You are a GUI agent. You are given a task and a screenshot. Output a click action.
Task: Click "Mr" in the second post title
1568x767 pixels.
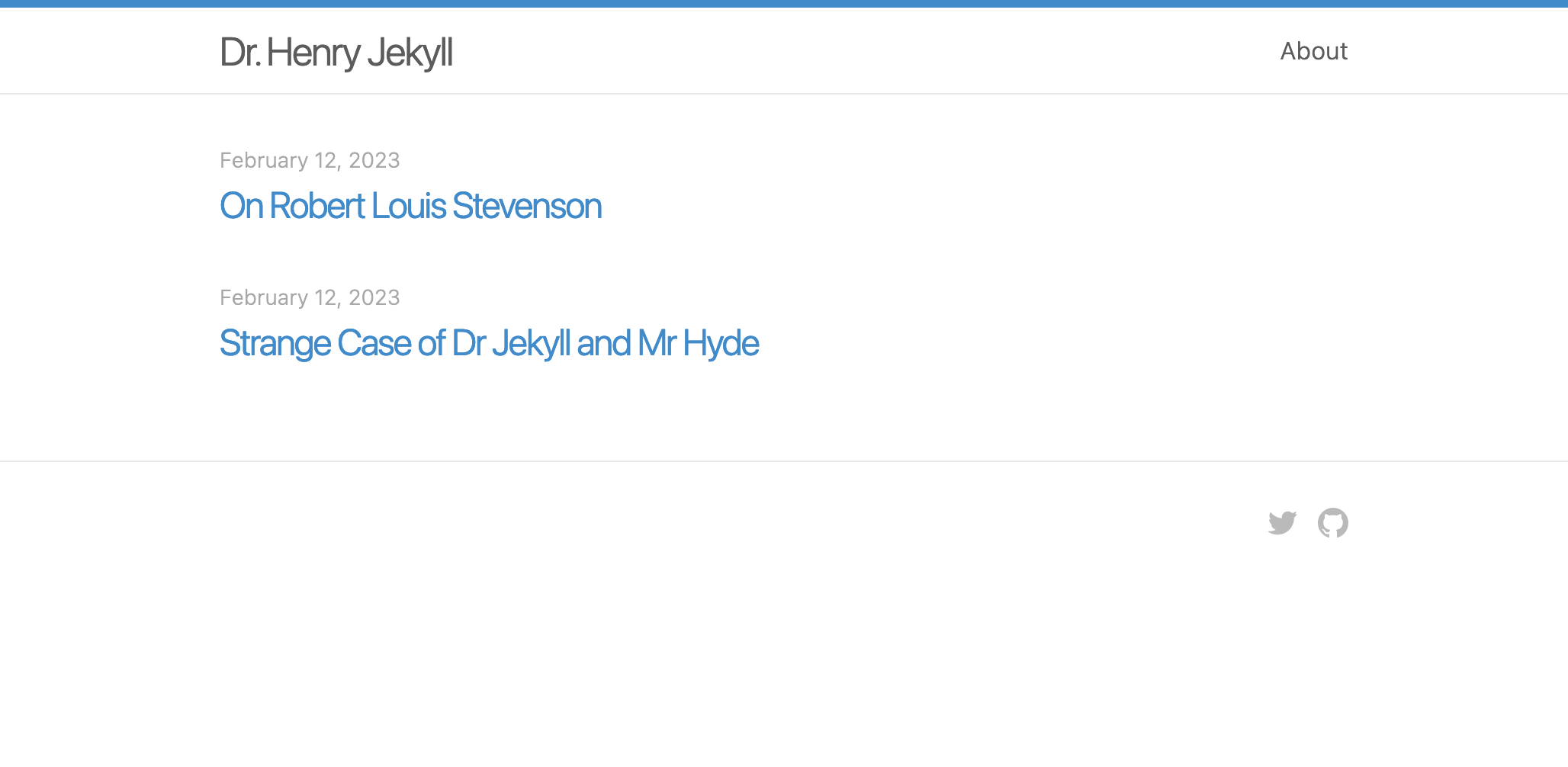(657, 343)
